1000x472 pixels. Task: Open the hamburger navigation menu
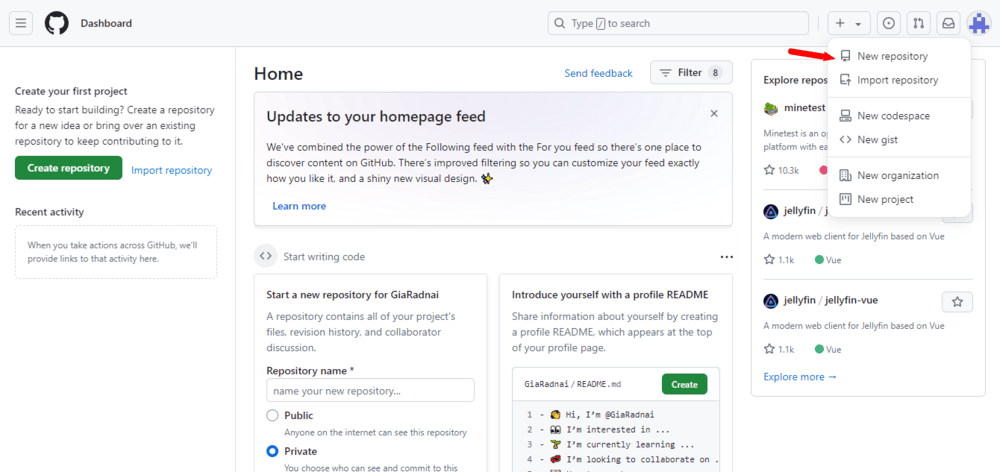22,23
